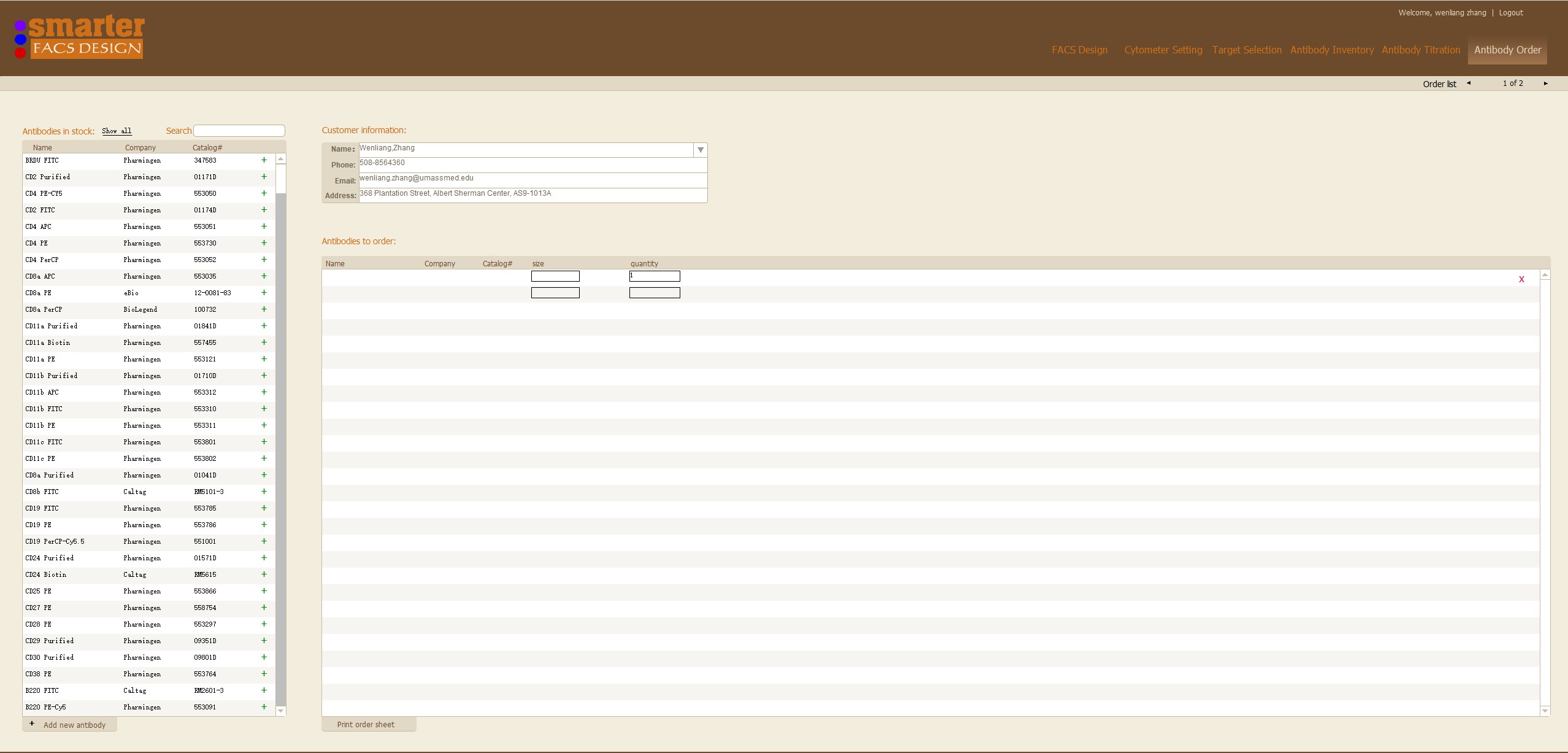Go to next order list page arrow
The image size is (1568, 753).
click(1545, 83)
